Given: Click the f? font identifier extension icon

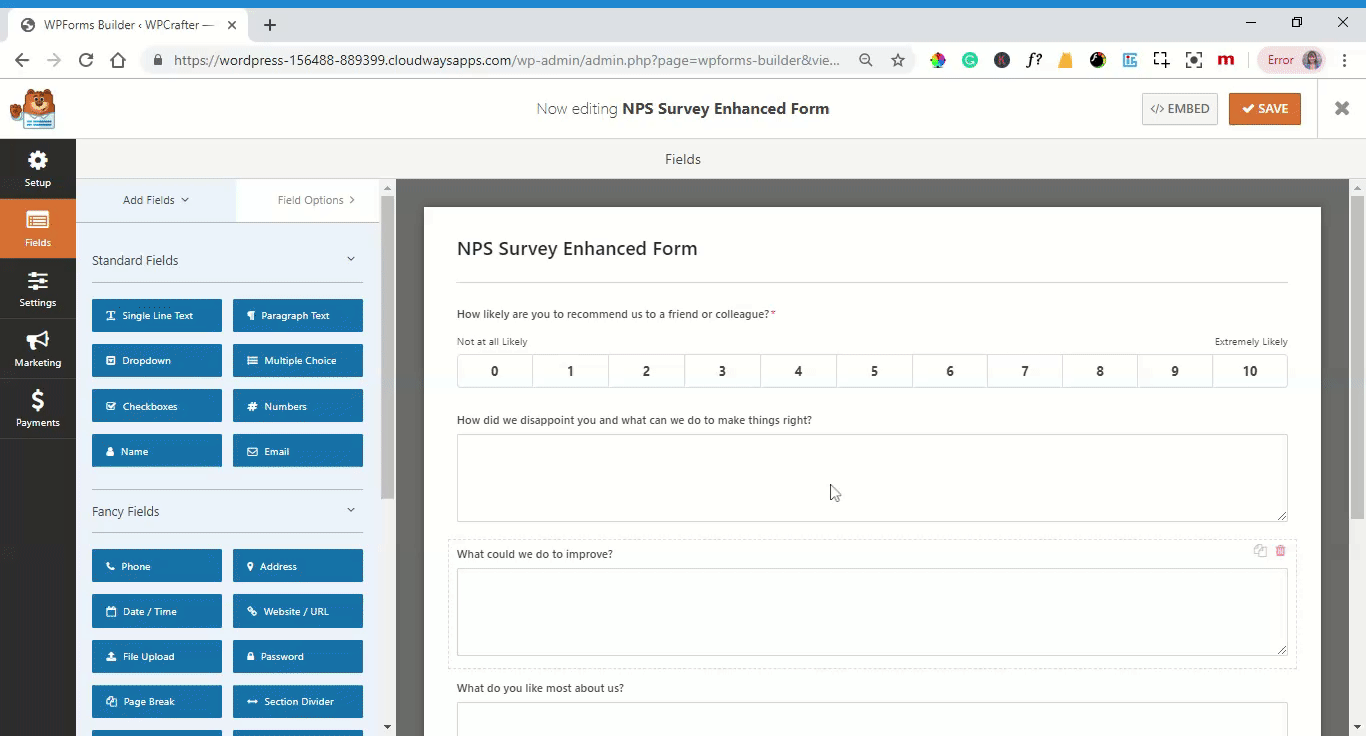Looking at the screenshot, I should pyautogui.click(x=1034, y=60).
